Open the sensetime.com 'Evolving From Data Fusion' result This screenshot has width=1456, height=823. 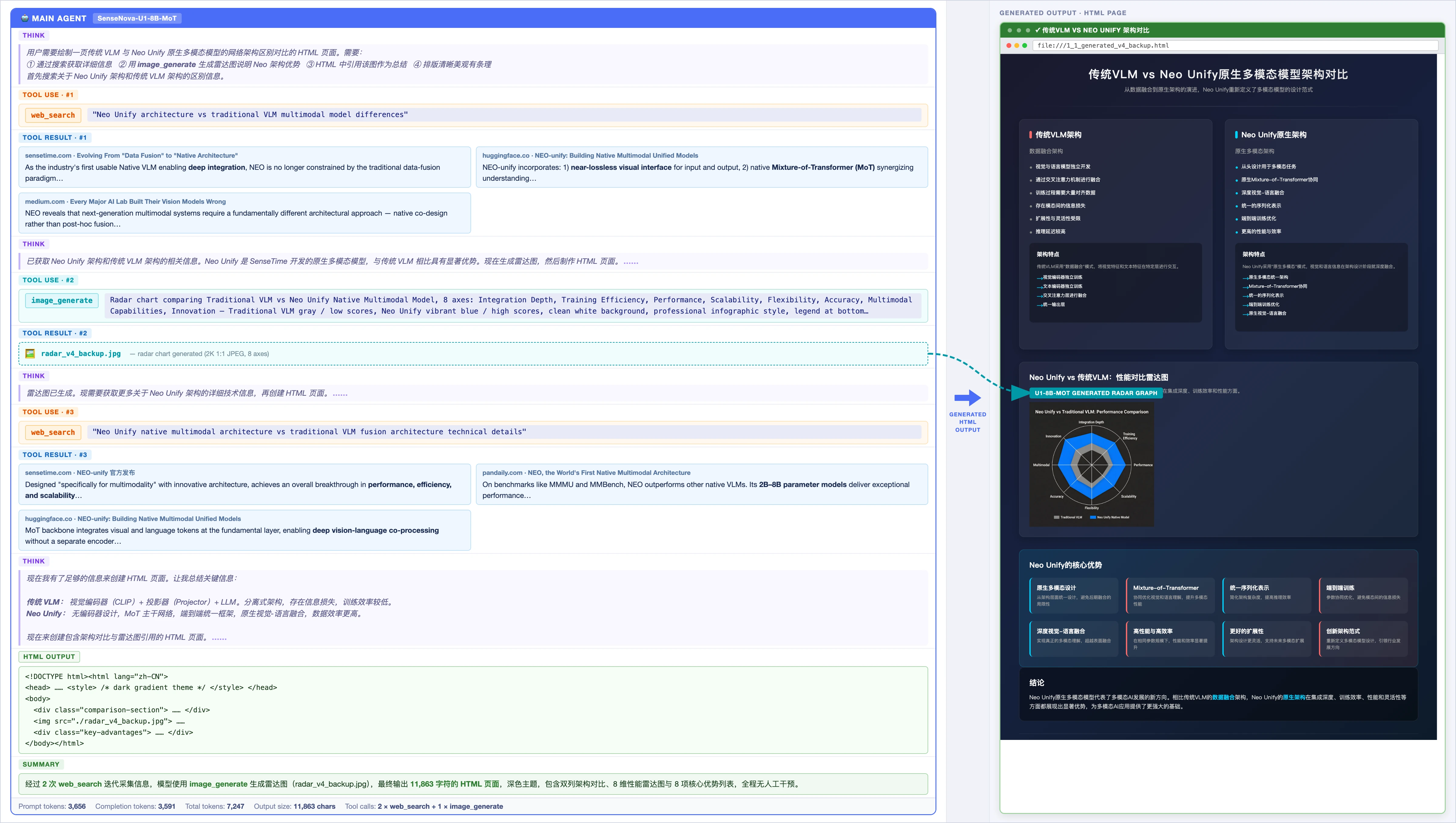click(245, 167)
